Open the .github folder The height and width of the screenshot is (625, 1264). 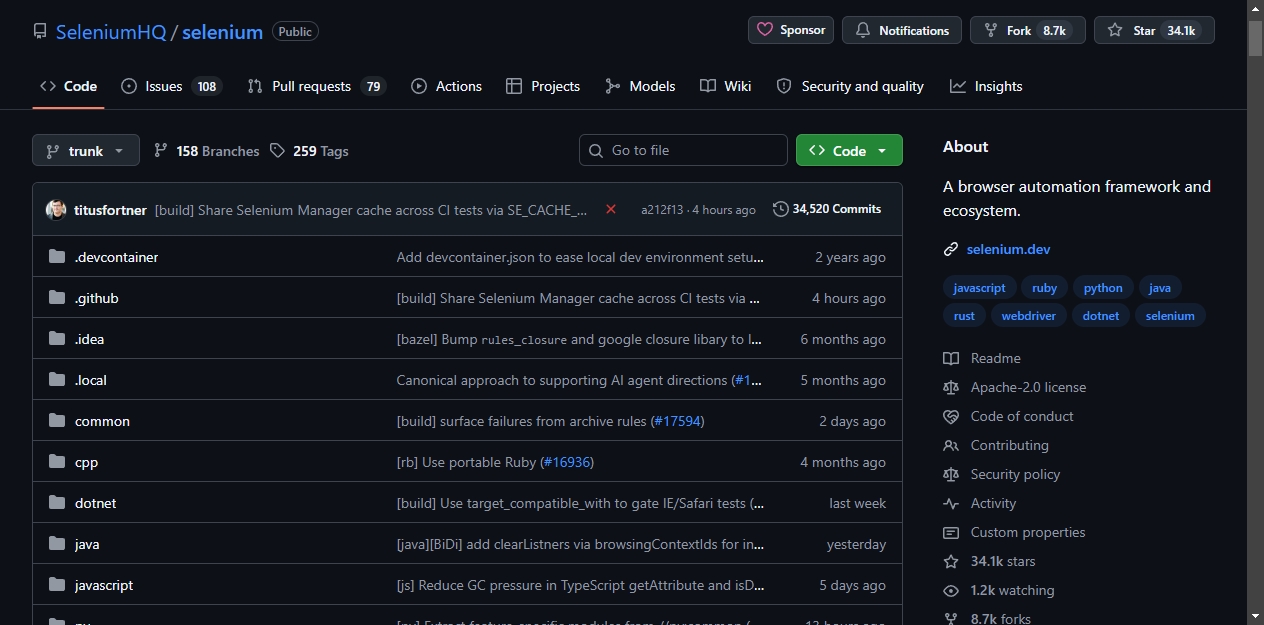(x=97, y=298)
